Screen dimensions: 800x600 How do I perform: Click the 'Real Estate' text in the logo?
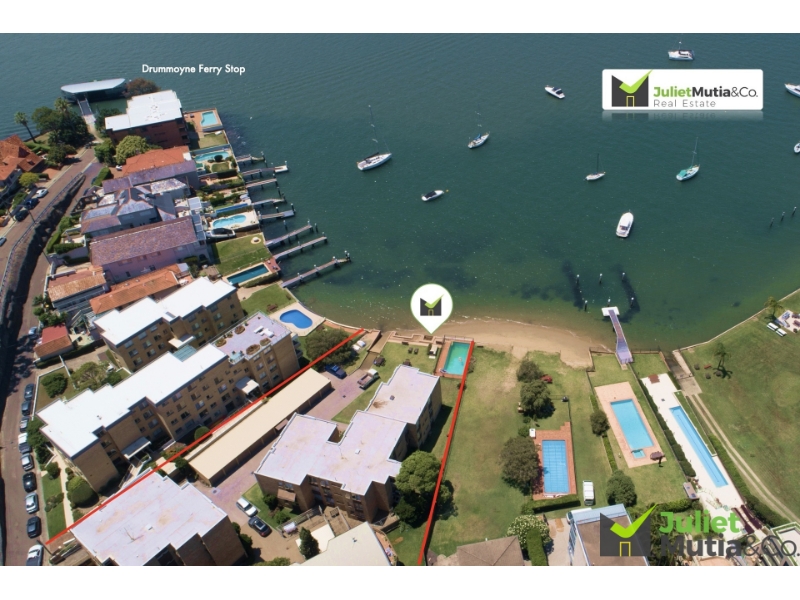pos(684,104)
